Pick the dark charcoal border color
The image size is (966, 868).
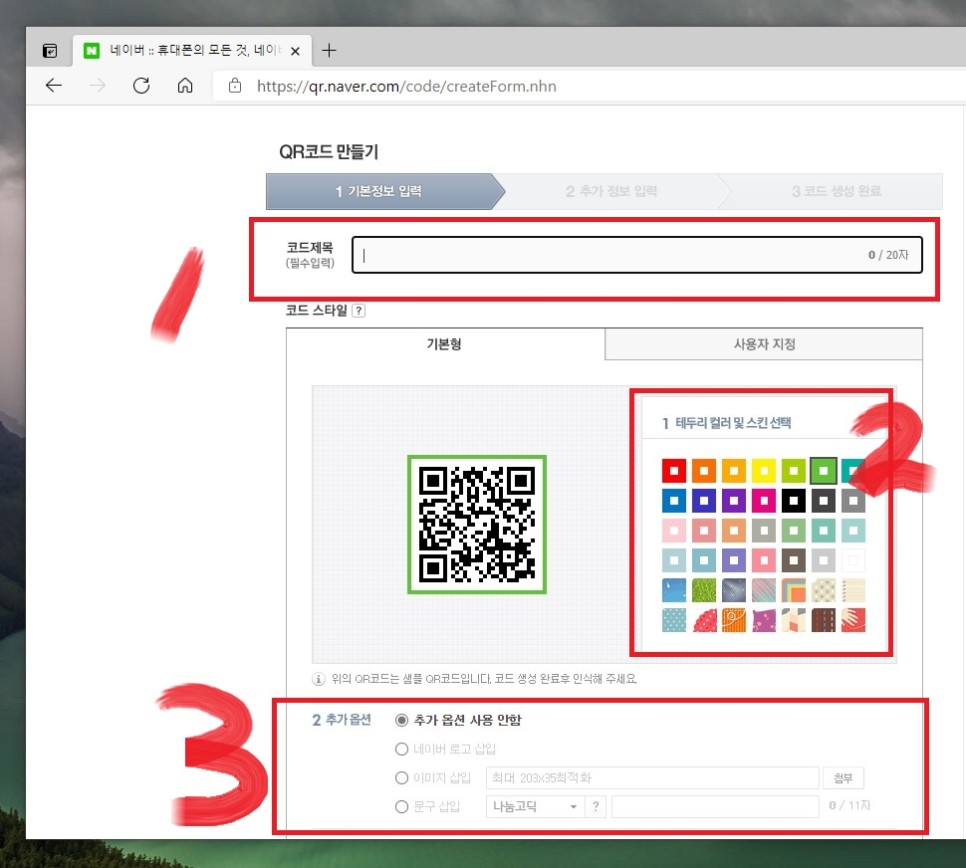[x=823, y=501]
